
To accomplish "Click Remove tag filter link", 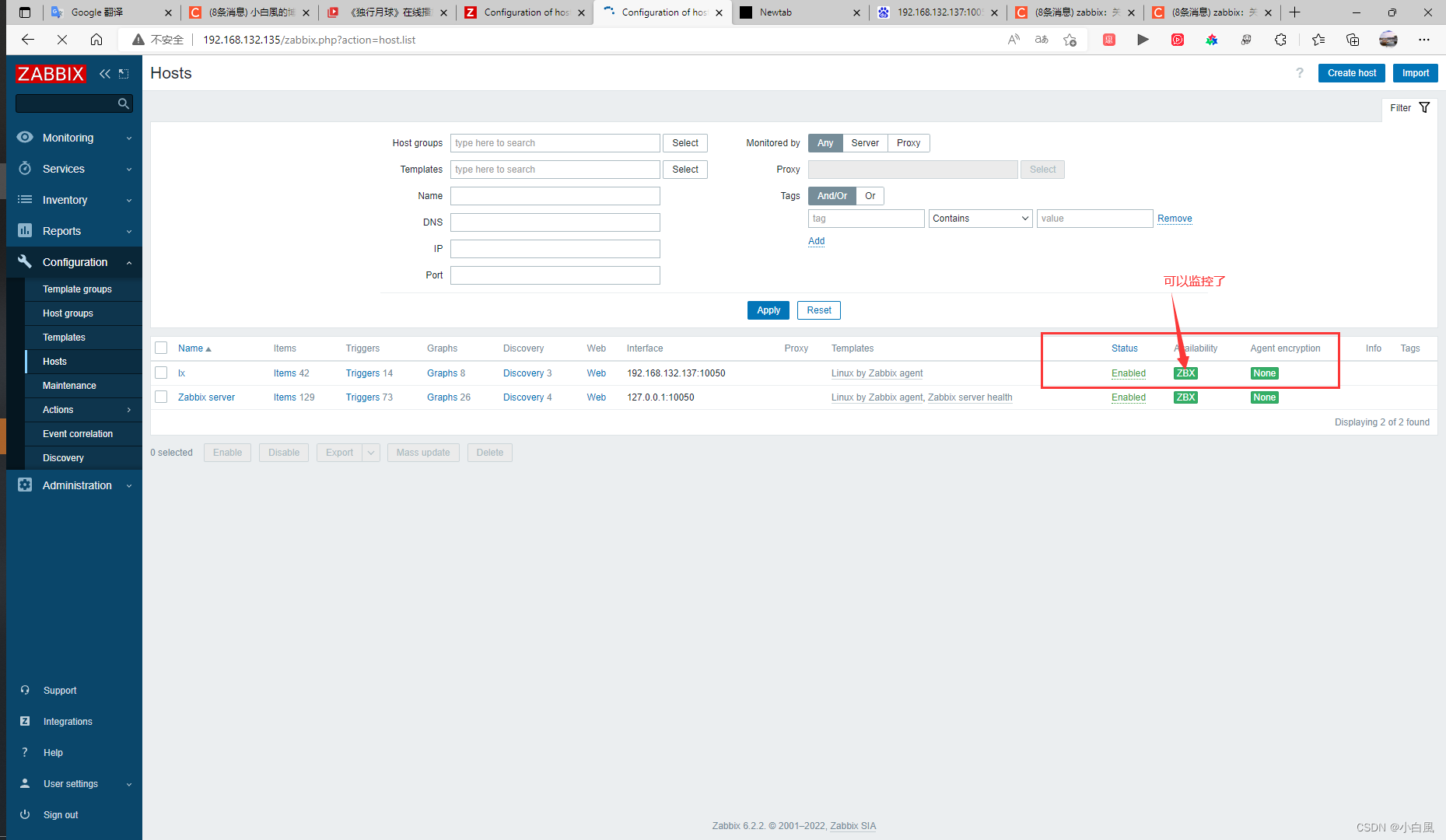I will click(1175, 219).
